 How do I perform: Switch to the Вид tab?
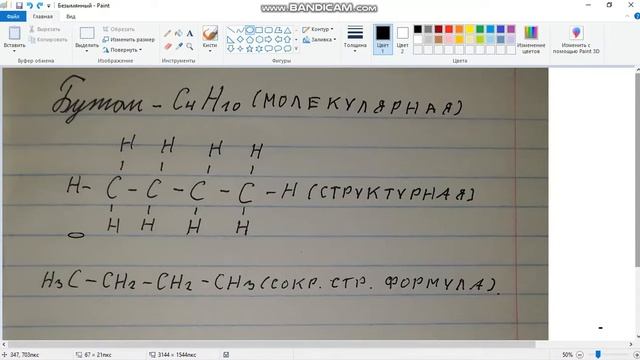click(71, 16)
